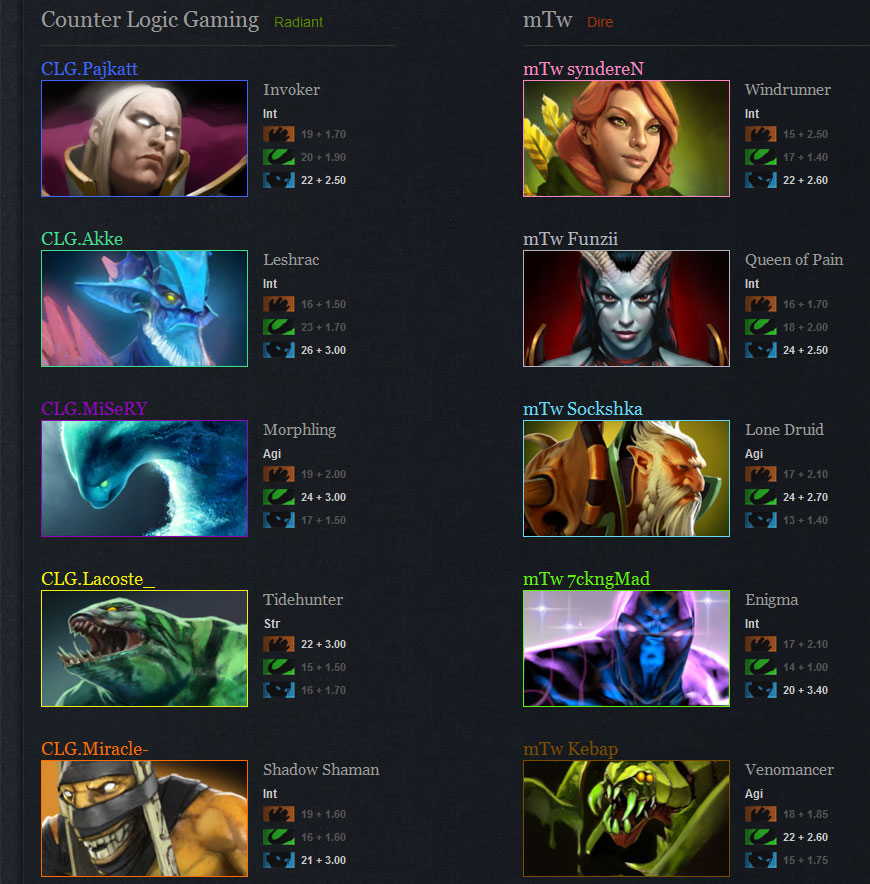
Task: Select the Venomancer hero portrait
Action: (626, 818)
